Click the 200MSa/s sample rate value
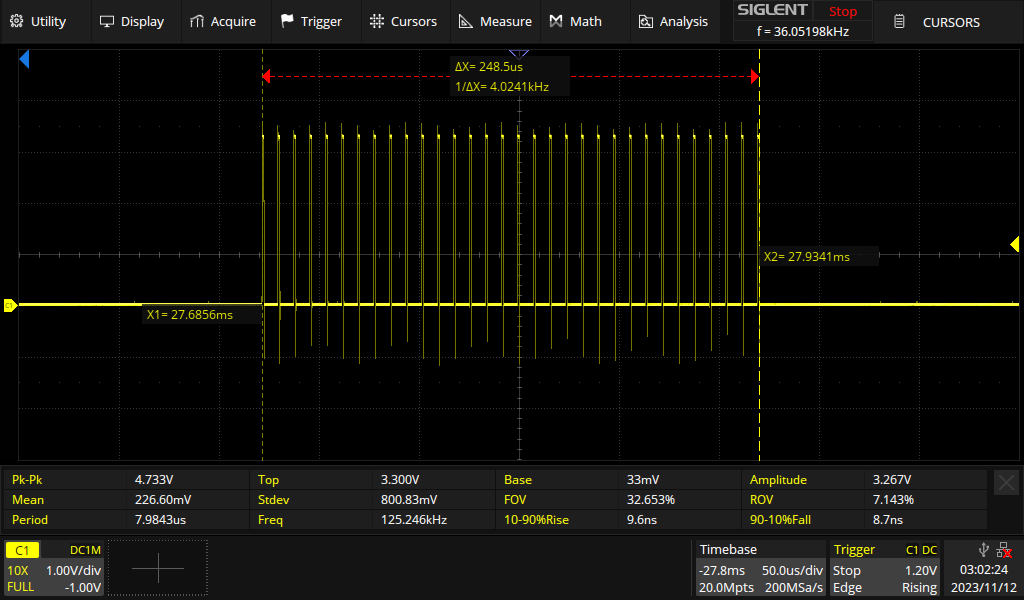Screen dimensions: 1024x600 (792, 588)
